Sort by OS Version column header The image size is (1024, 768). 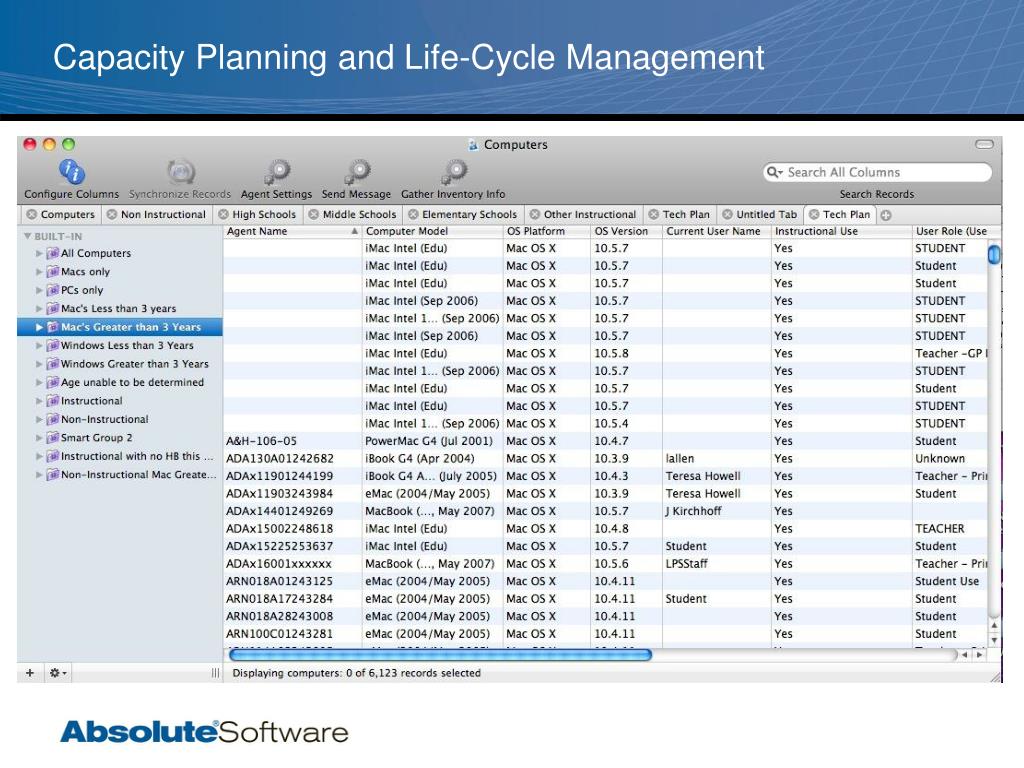tap(626, 231)
